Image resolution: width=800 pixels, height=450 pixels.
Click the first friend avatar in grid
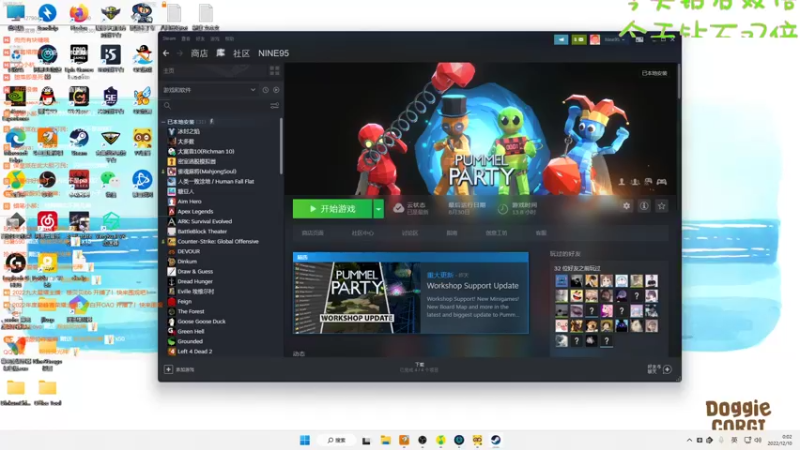tap(561, 281)
